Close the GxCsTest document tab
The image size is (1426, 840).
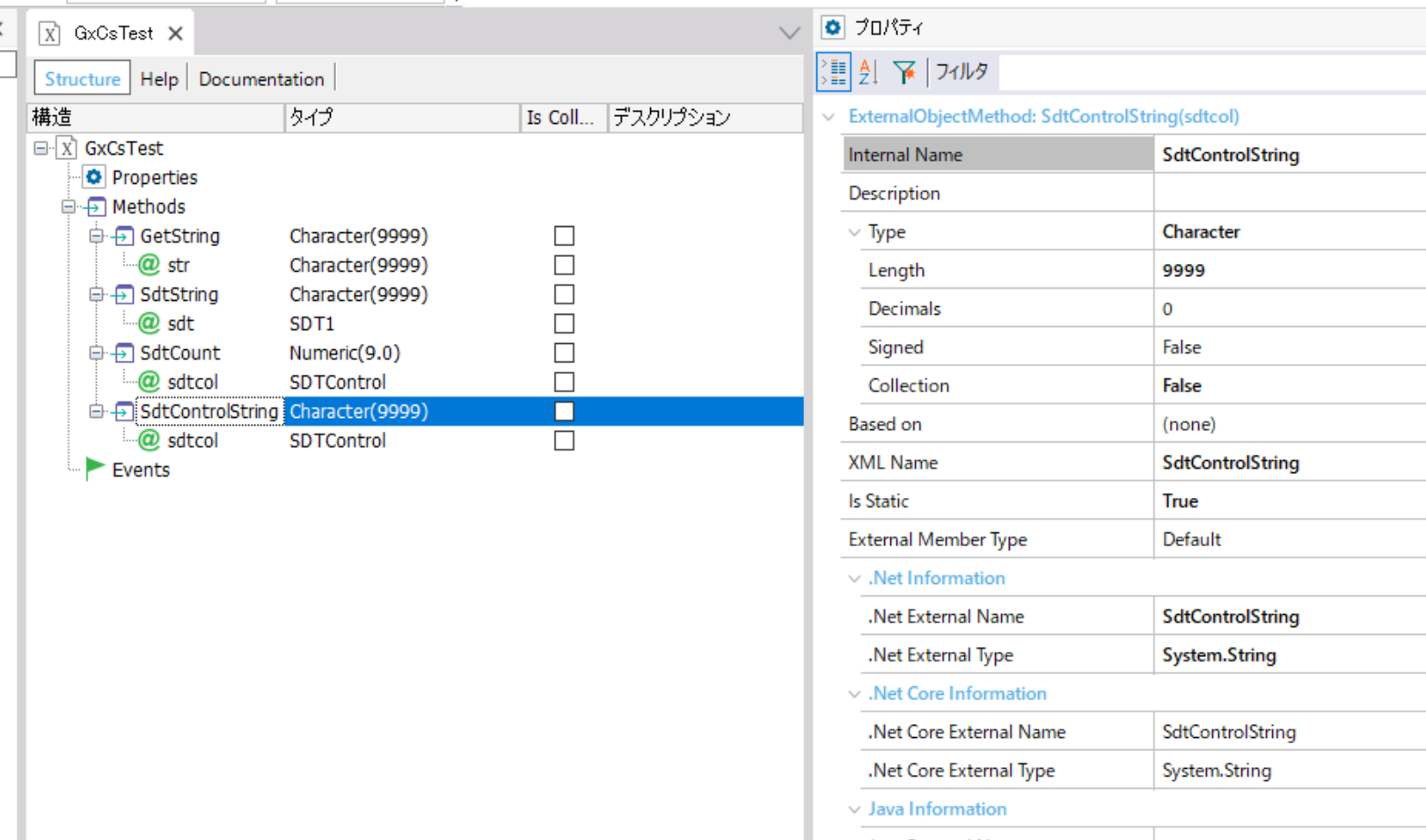click(x=176, y=33)
